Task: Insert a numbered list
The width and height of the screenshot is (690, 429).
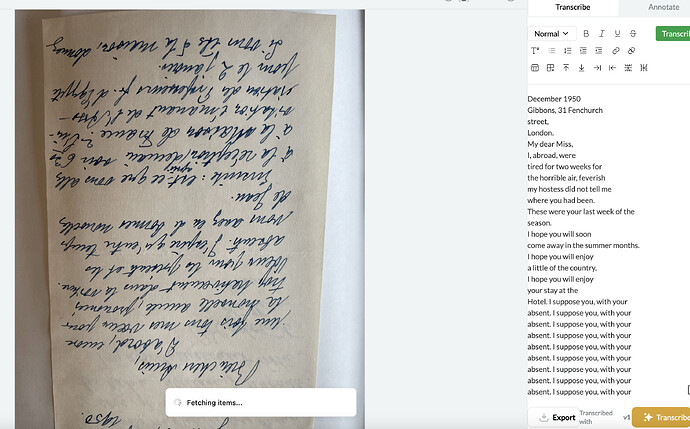Action: pyautogui.click(x=568, y=51)
